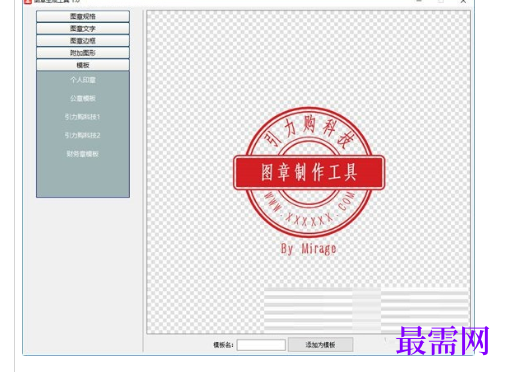The image size is (508, 372).
Task: Click the red stamp preview image
Action: (x=309, y=181)
